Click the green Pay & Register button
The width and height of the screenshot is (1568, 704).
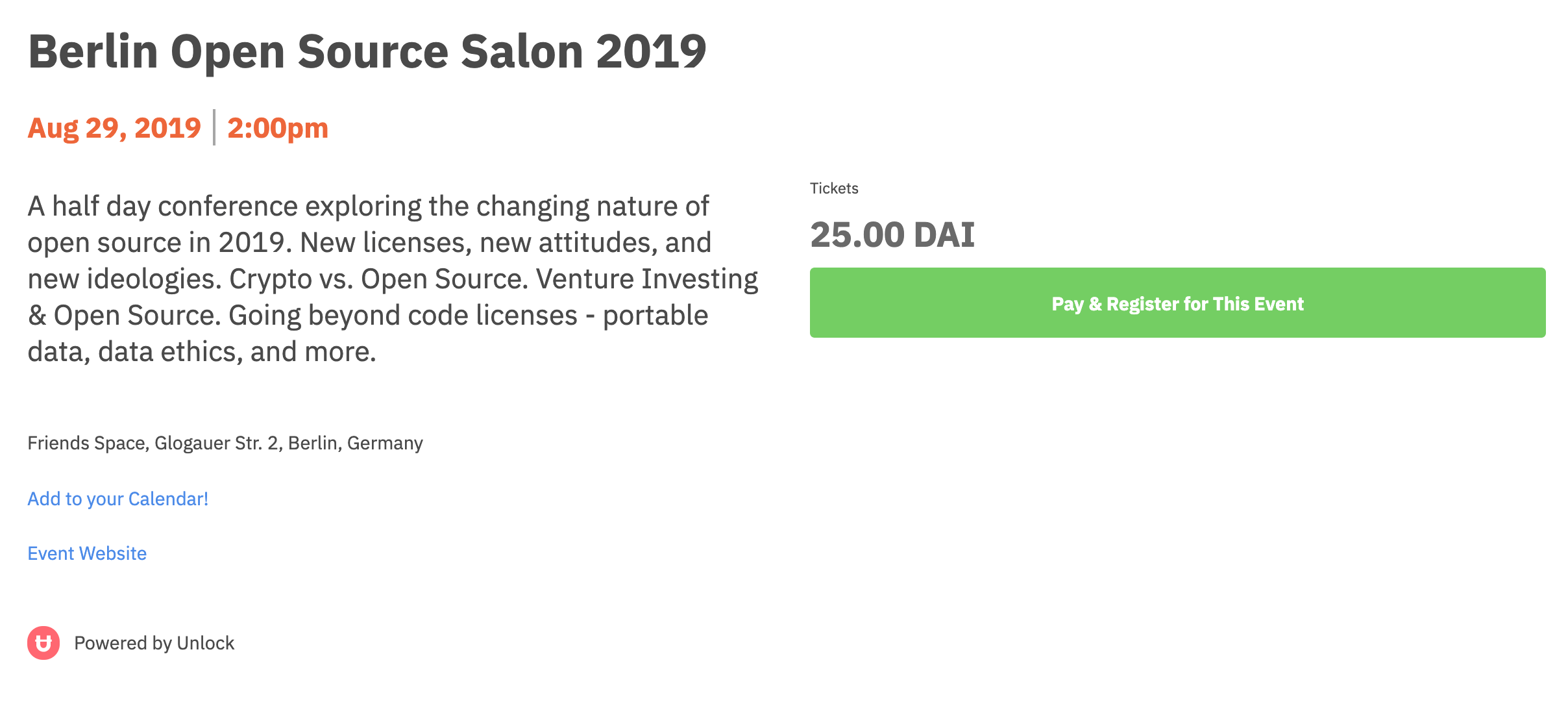[1177, 303]
